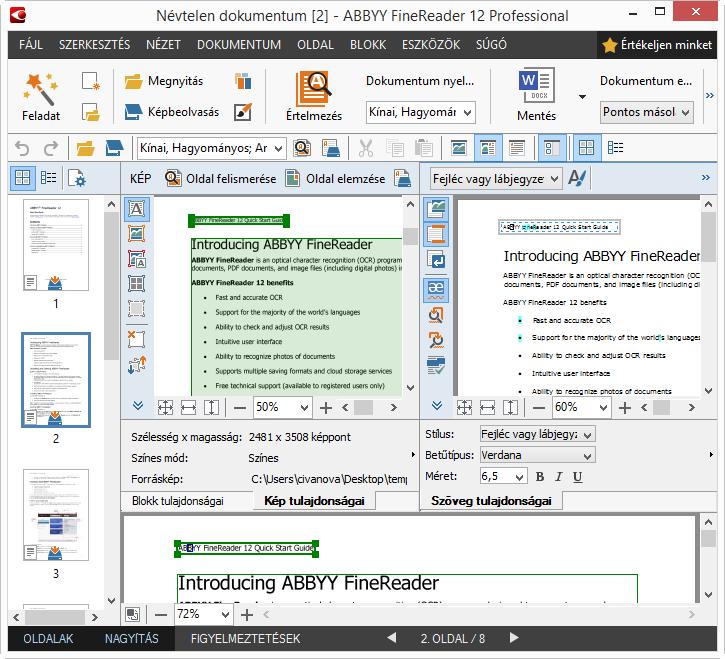Image resolution: width=725 pixels, height=659 pixels.
Task: Toggle Bold formatting
Action: pyautogui.click(x=539, y=476)
